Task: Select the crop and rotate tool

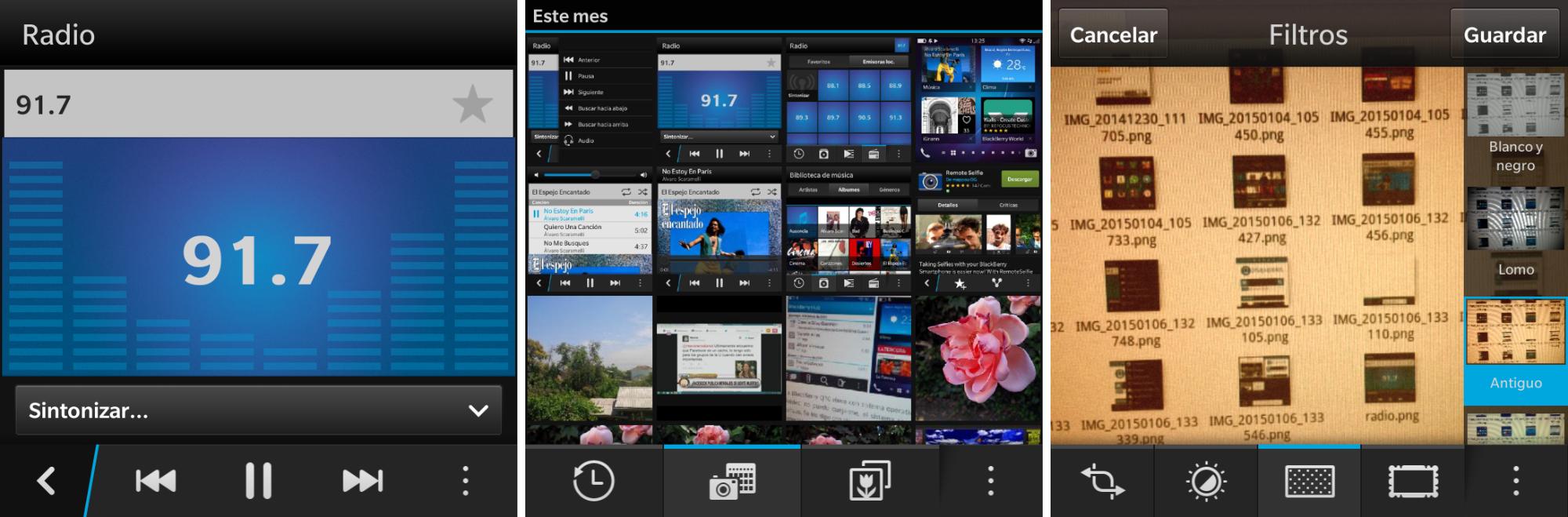Action: [1102, 481]
